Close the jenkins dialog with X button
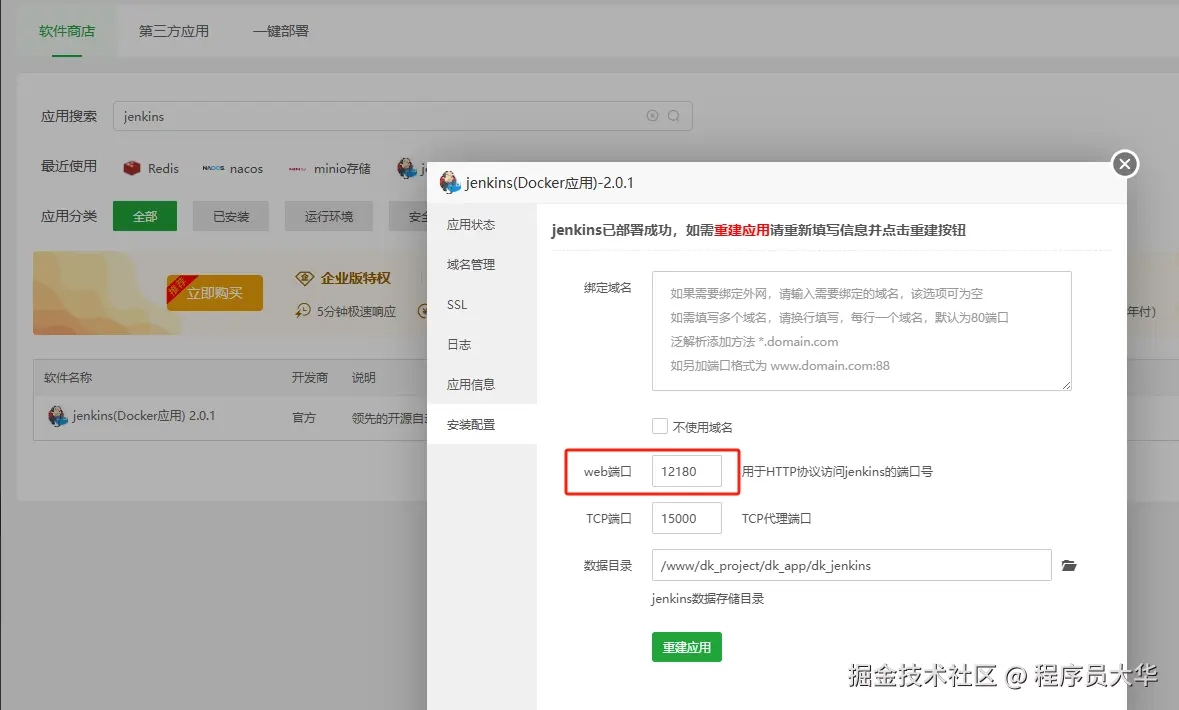This screenshot has height=710, width=1179. tap(1125, 164)
